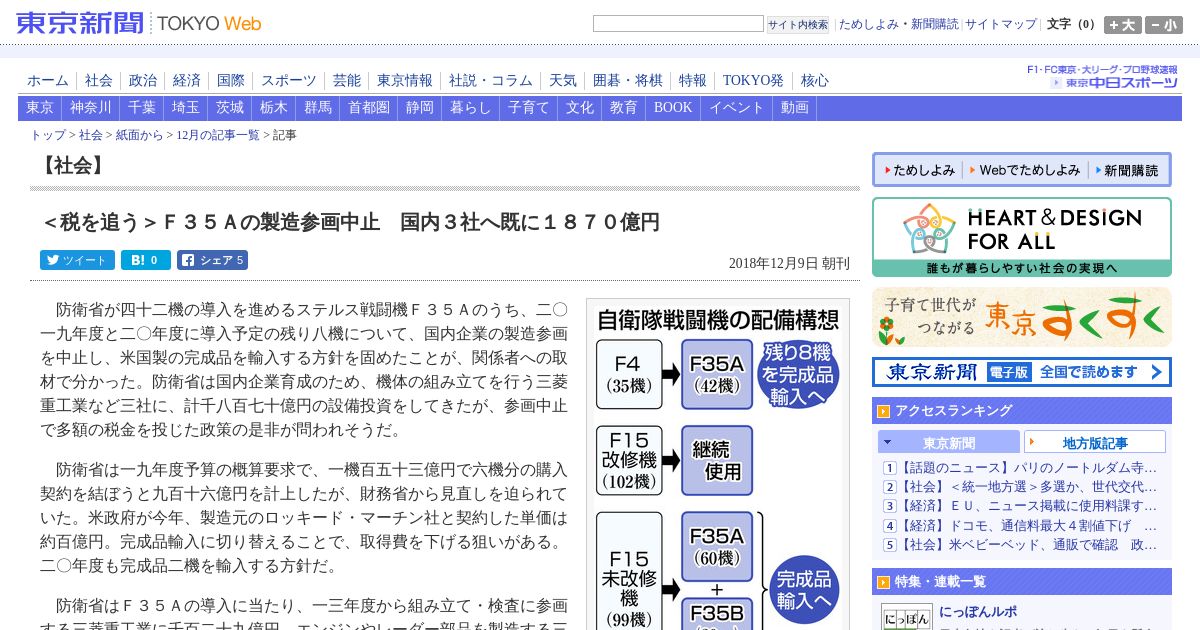This screenshot has height=630, width=1200.
Task: Focus the site search input field
Action: pos(678,24)
